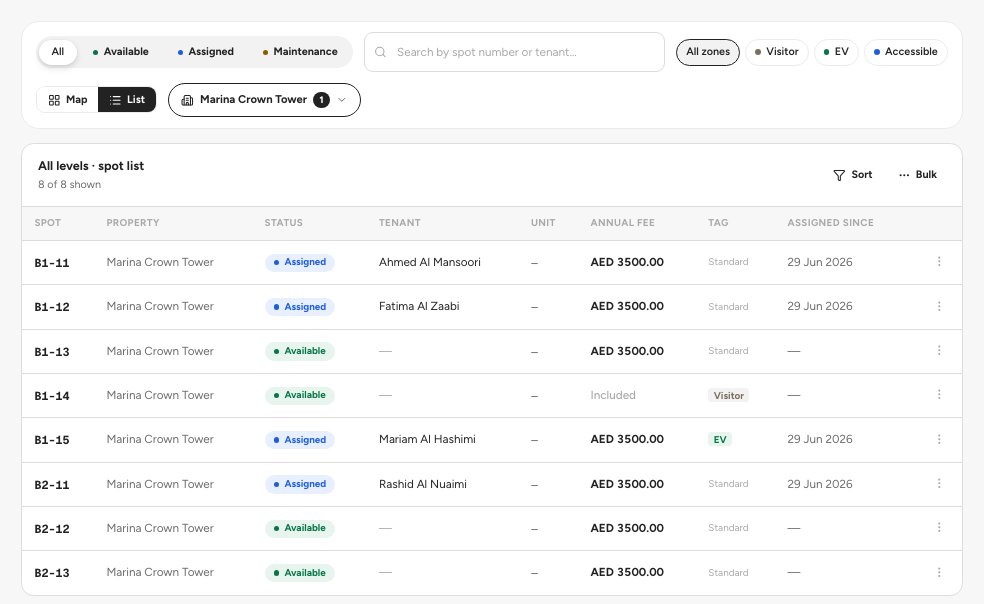Click tenant name Fatima Al Zaabi
Image resolution: width=984 pixels, height=604 pixels.
(x=419, y=306)
